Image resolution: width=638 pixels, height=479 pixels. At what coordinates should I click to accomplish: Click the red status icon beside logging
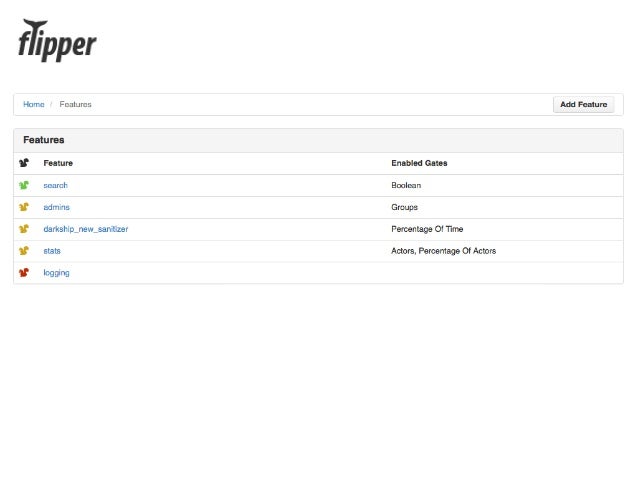tap(24, 272)
